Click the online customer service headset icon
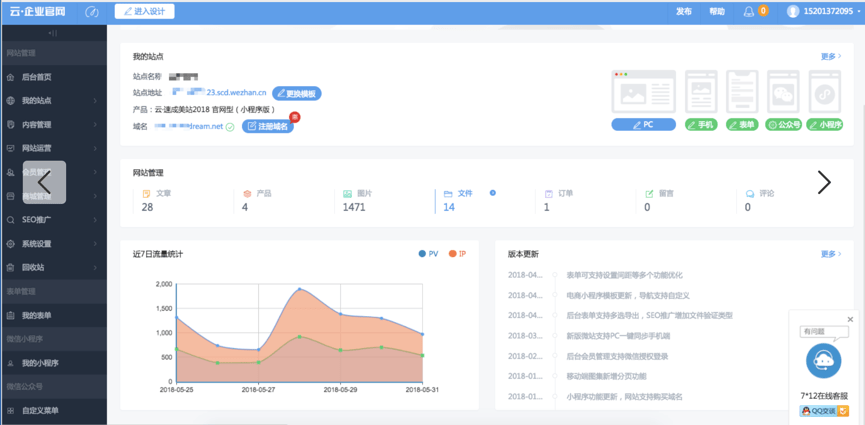This screenshot has width=865, height=425. (x=822, y=359)
